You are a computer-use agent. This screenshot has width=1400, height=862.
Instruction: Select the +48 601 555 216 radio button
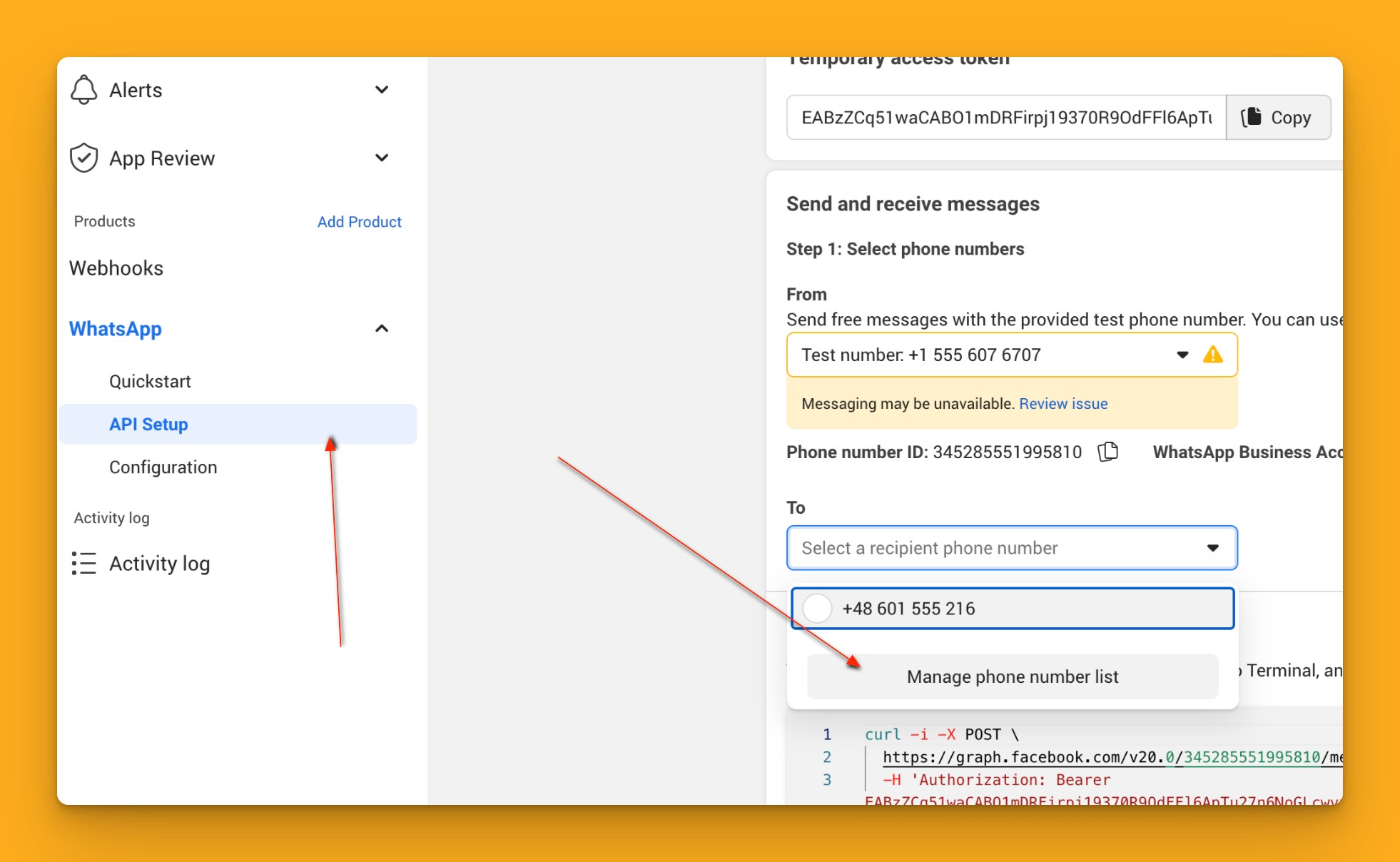[x=817, y=609]
